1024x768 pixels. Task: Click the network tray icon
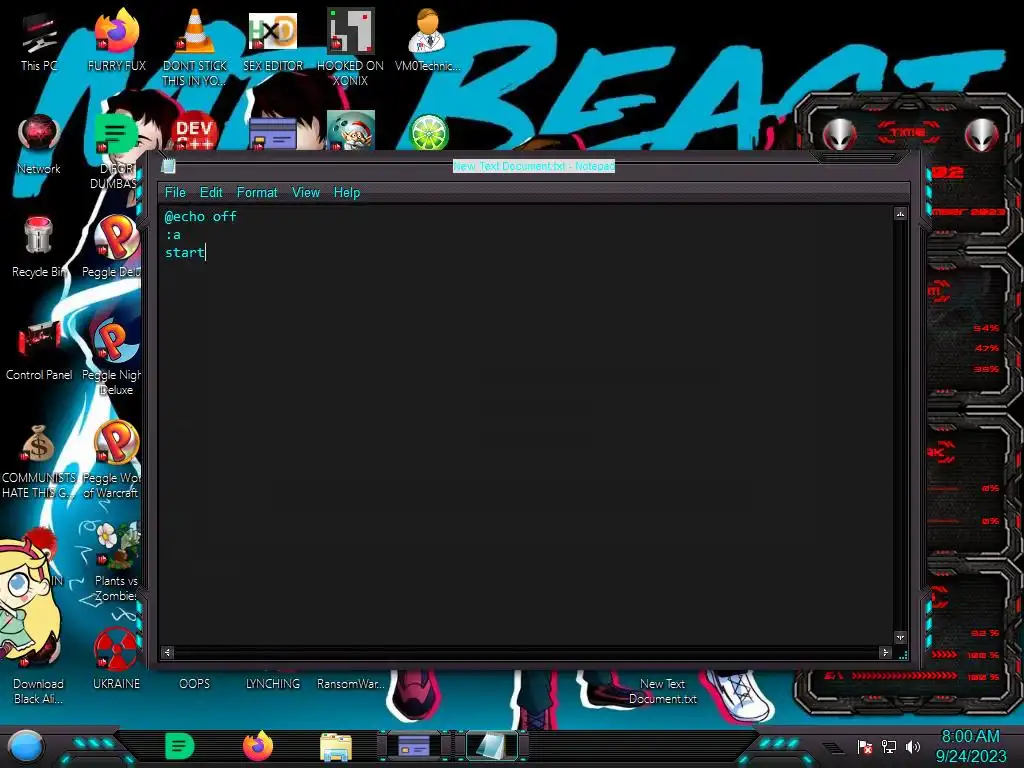tap(889, 747)
